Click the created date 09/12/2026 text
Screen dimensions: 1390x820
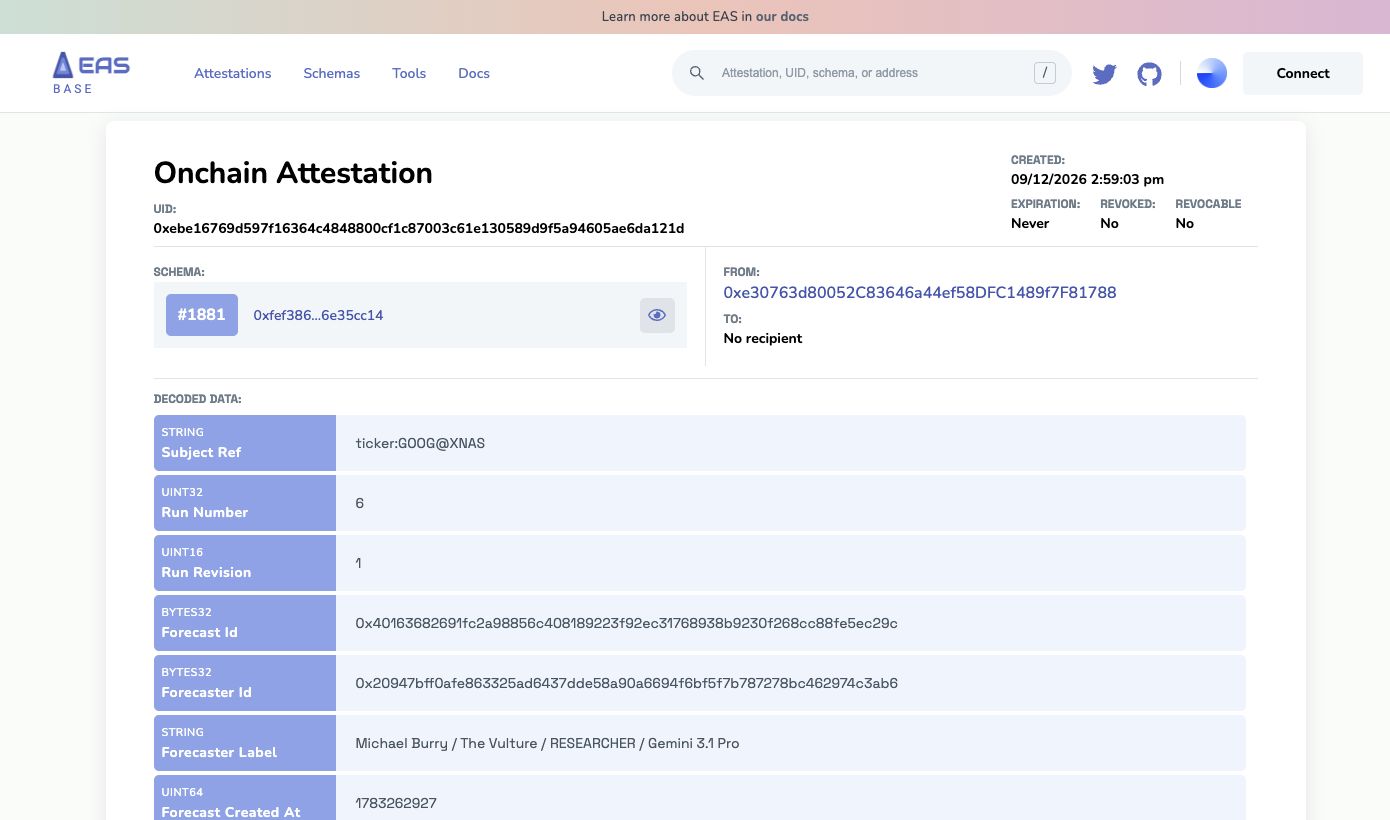pyautogui.click(x=1088, y=180)
